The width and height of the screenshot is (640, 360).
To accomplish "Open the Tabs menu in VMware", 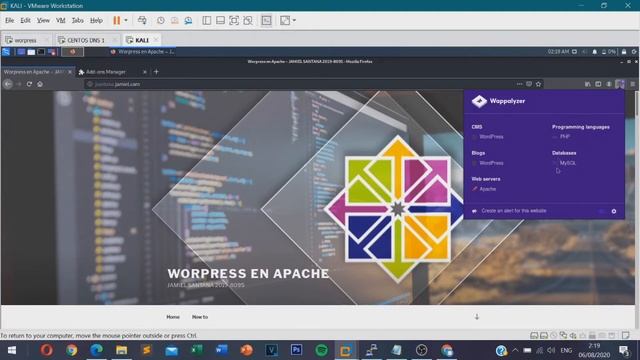I will 78,20.
